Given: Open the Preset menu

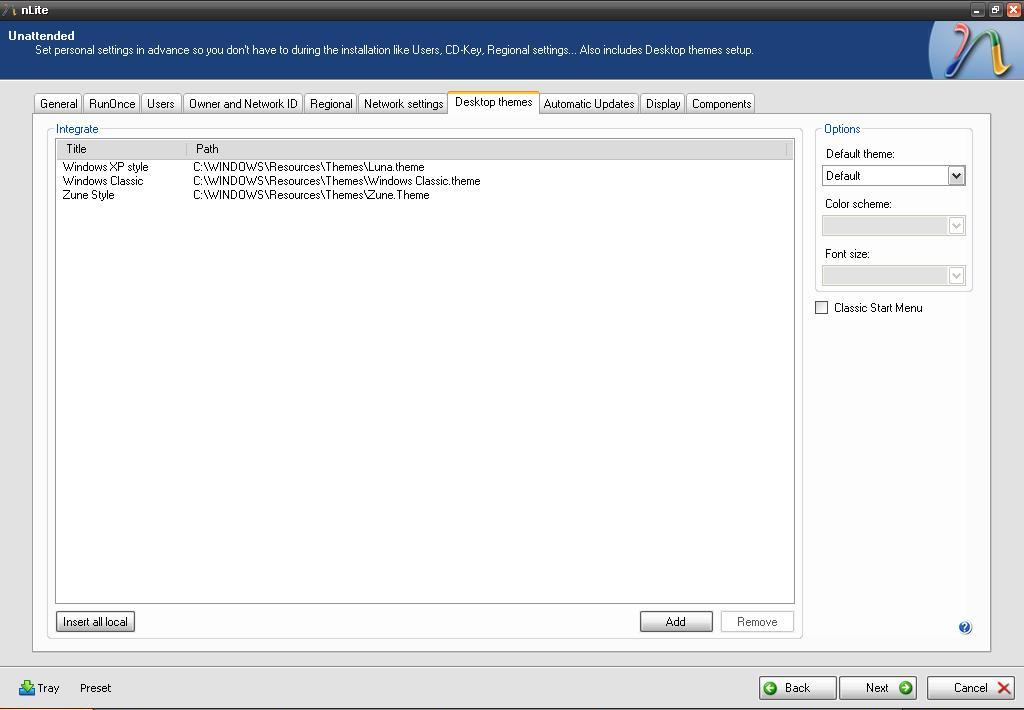Looking at the screenshot, I should coord(95,688).
